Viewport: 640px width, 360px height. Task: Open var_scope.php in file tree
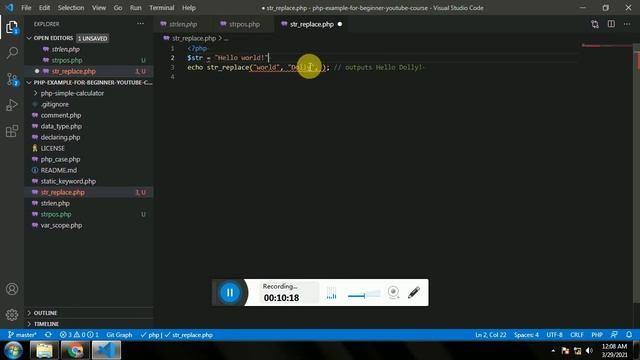coord(61,225)
